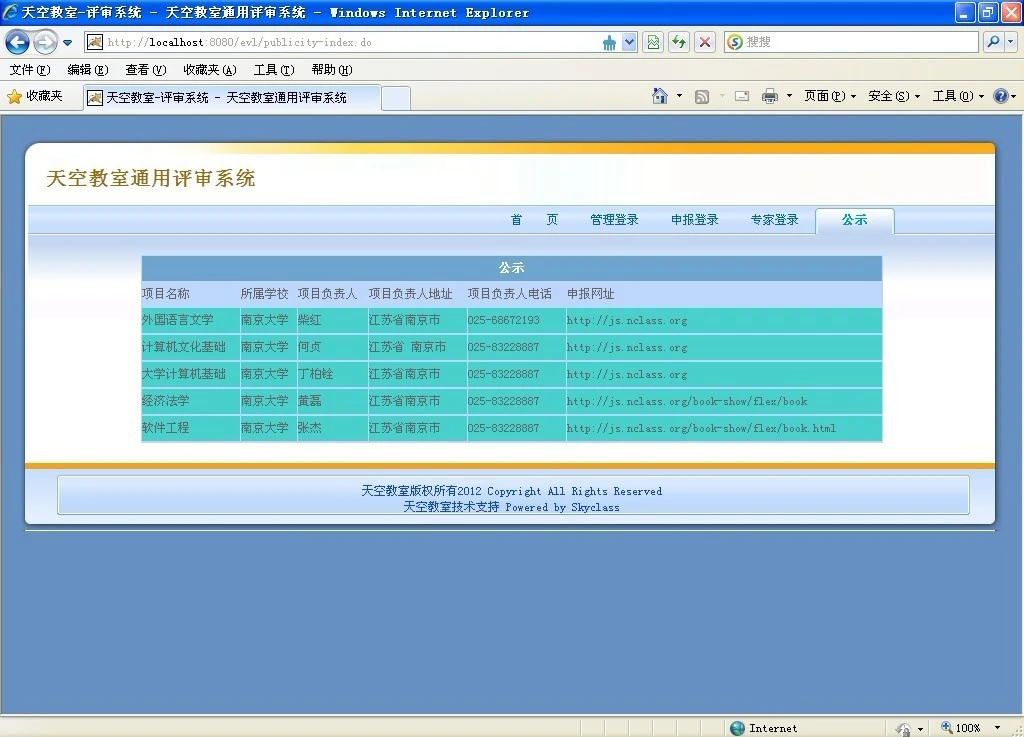
Task: Open the 专家登录 navigation tab
Action: pyautogui.click(x=775, y=220)
